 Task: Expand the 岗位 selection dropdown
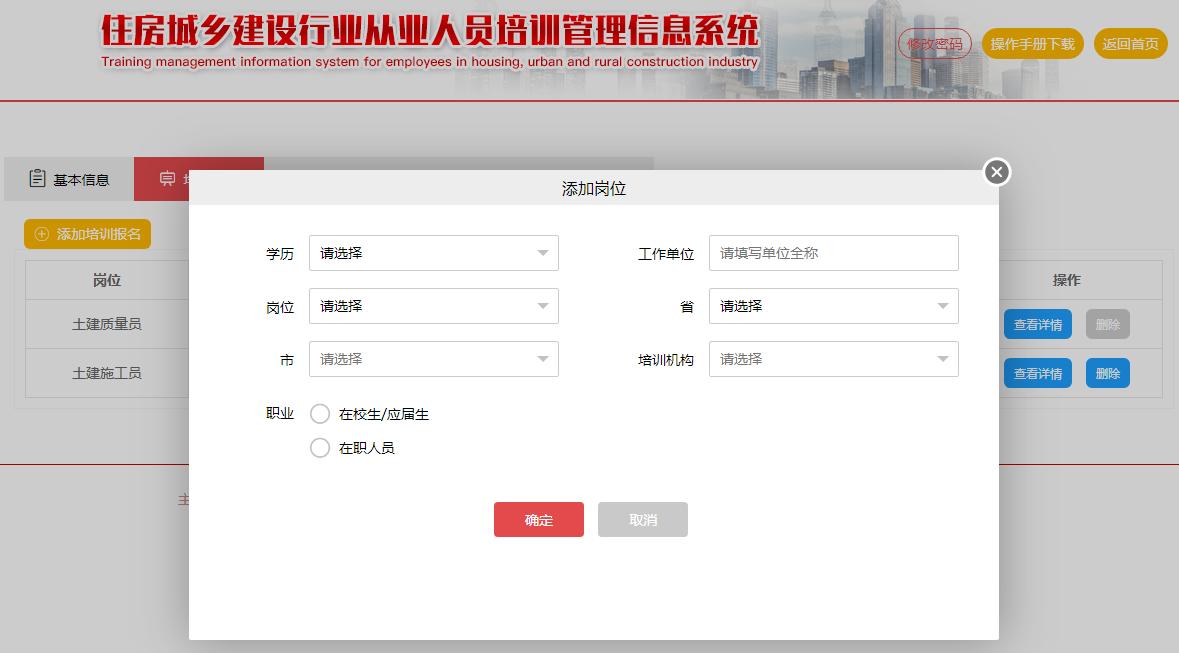point(433,306)
